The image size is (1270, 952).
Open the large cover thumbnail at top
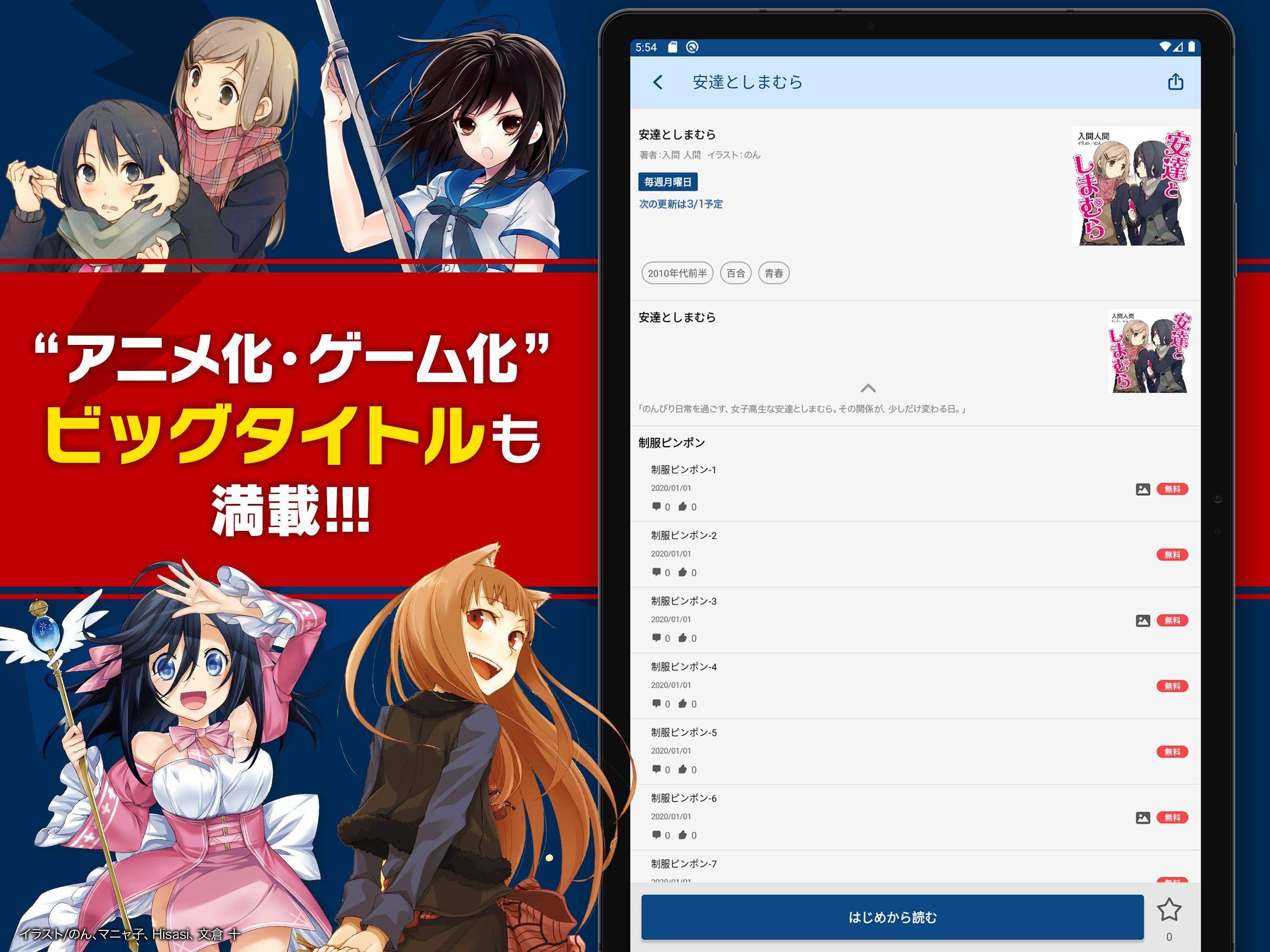pos(1131,186)
